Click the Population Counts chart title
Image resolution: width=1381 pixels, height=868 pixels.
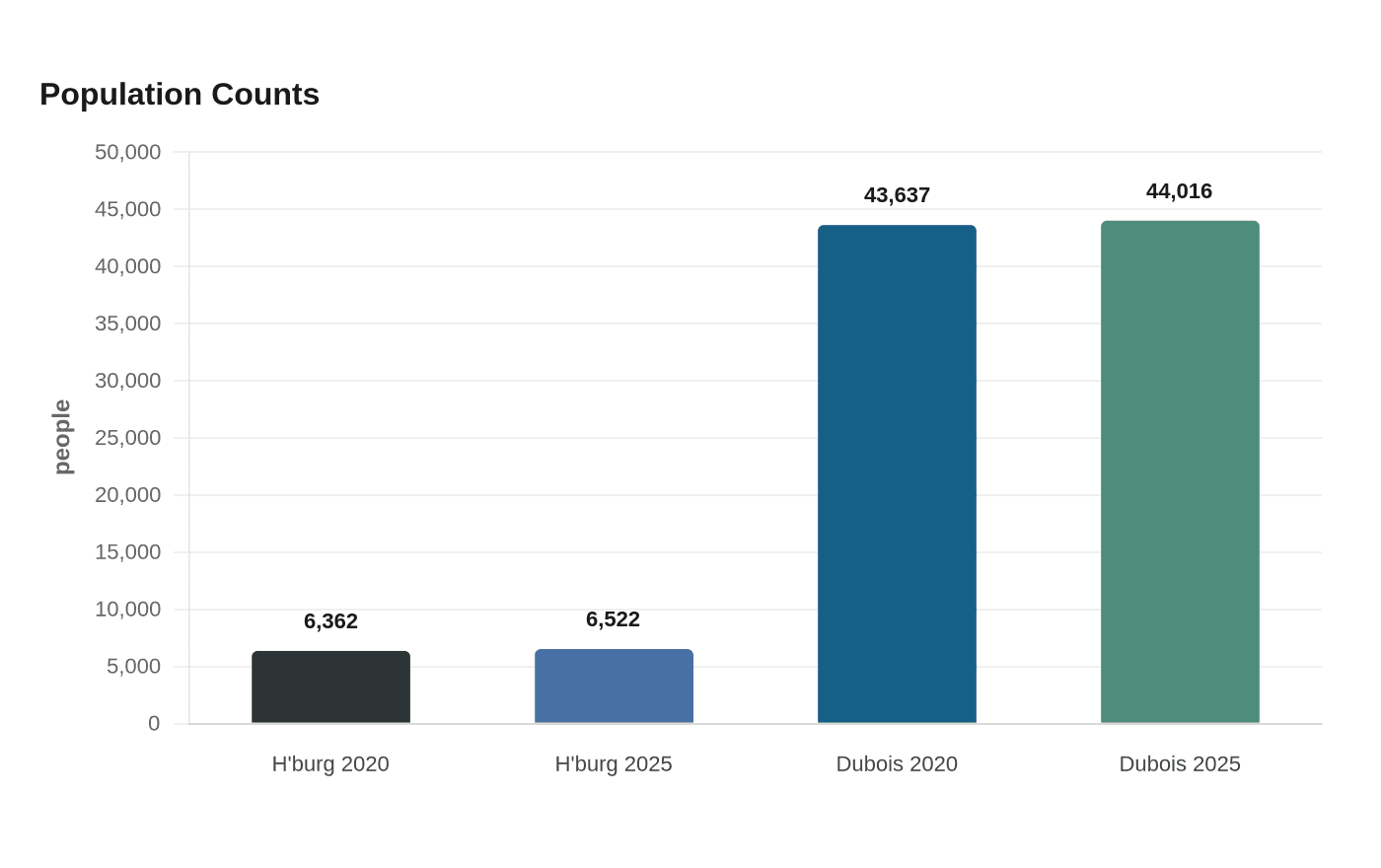180,95
